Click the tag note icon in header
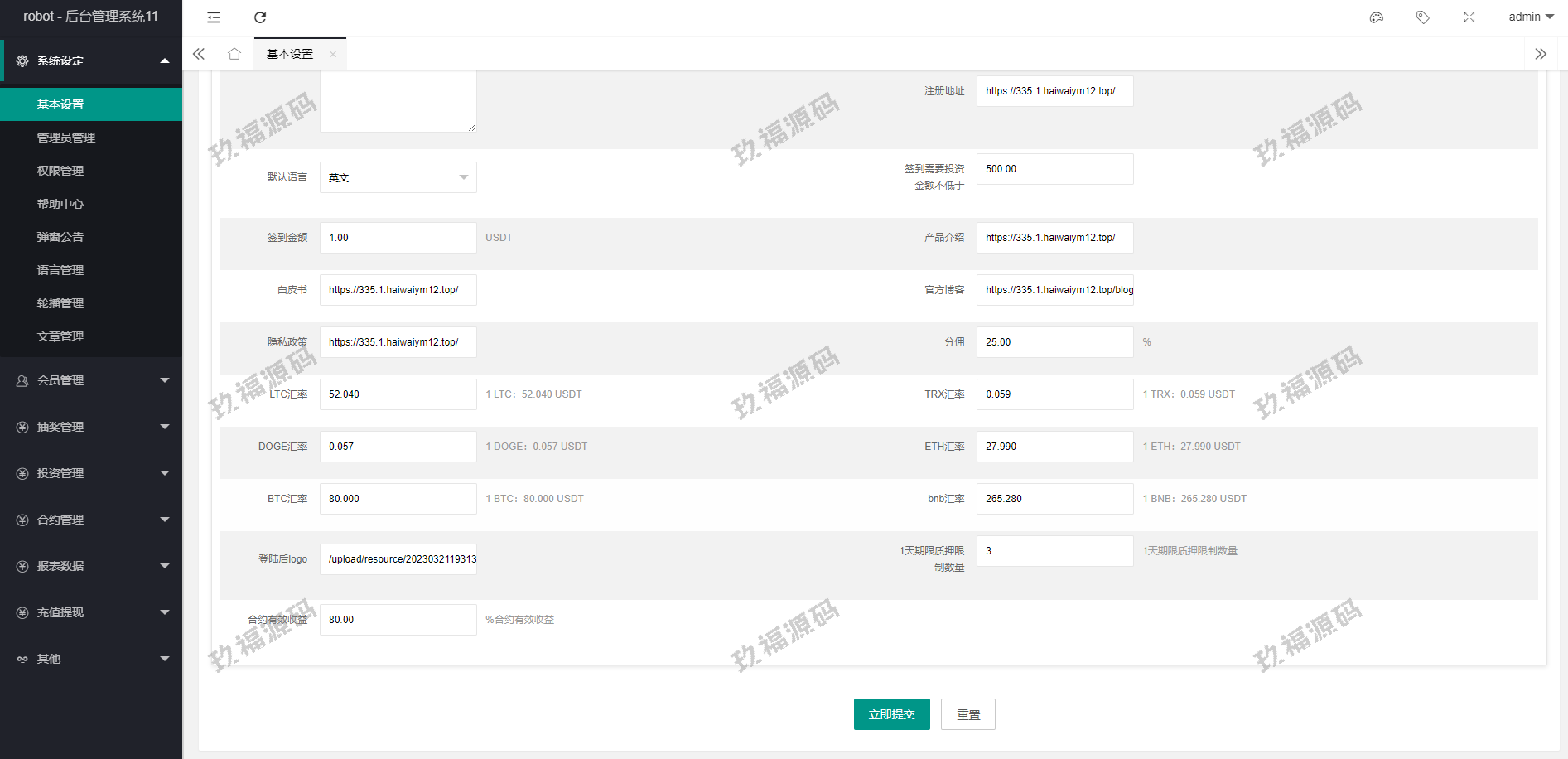Viewport: 1568px width, 759px height. [x=1423, y=17]
